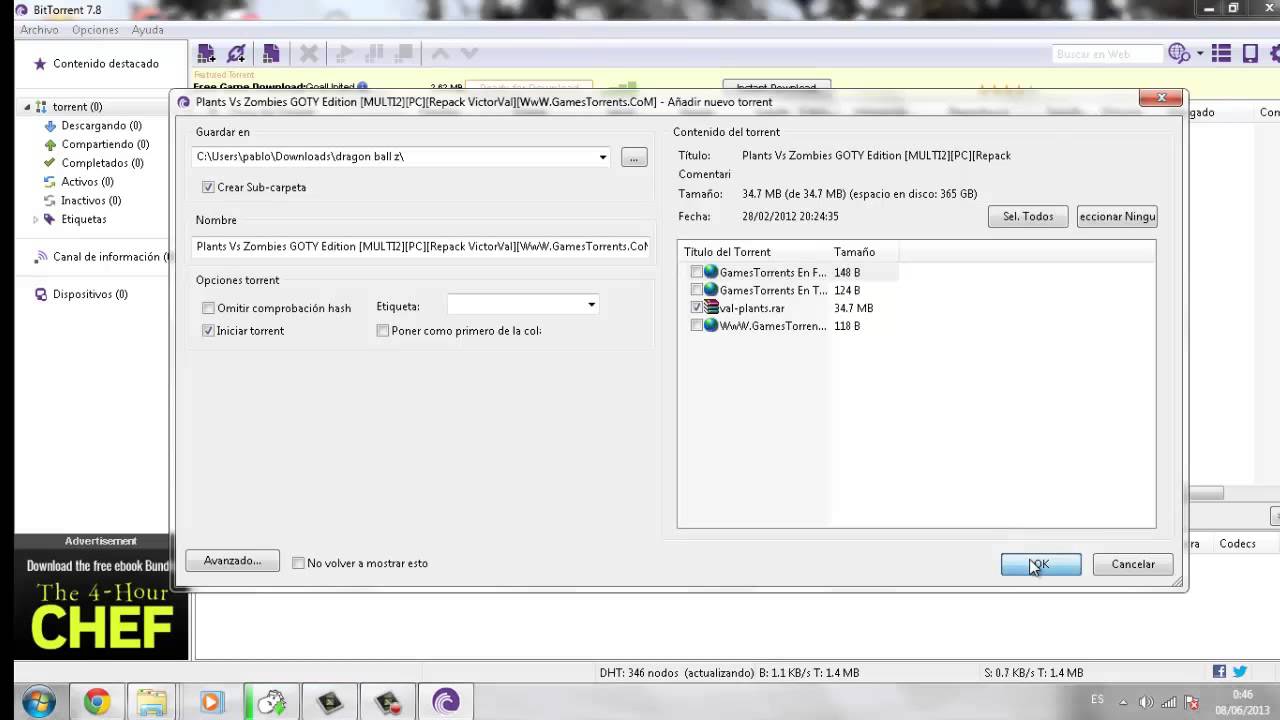Check the 124 B GamesTorrents file

pos(697,290)
